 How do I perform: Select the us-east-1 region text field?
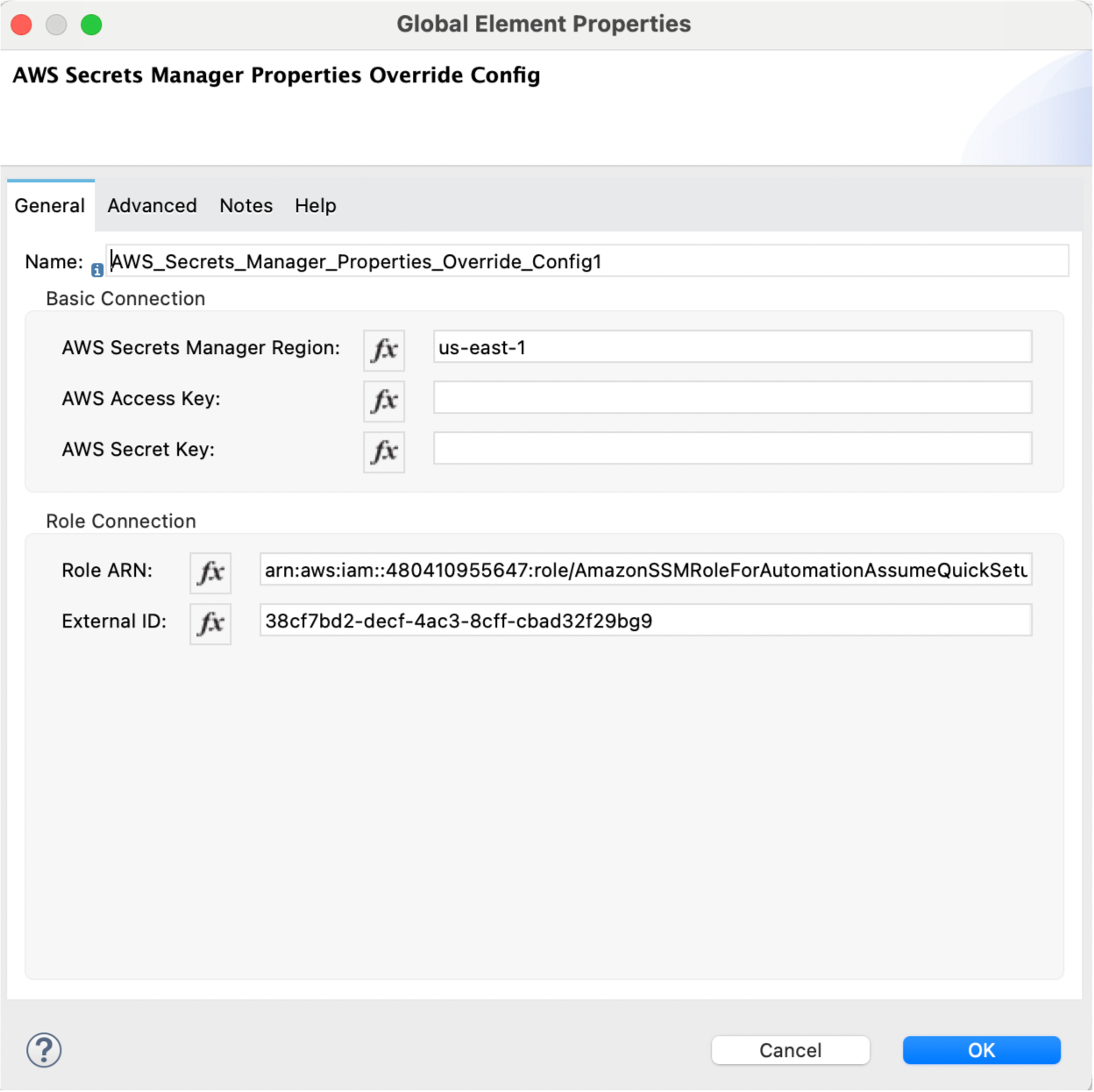coord(732,346)
